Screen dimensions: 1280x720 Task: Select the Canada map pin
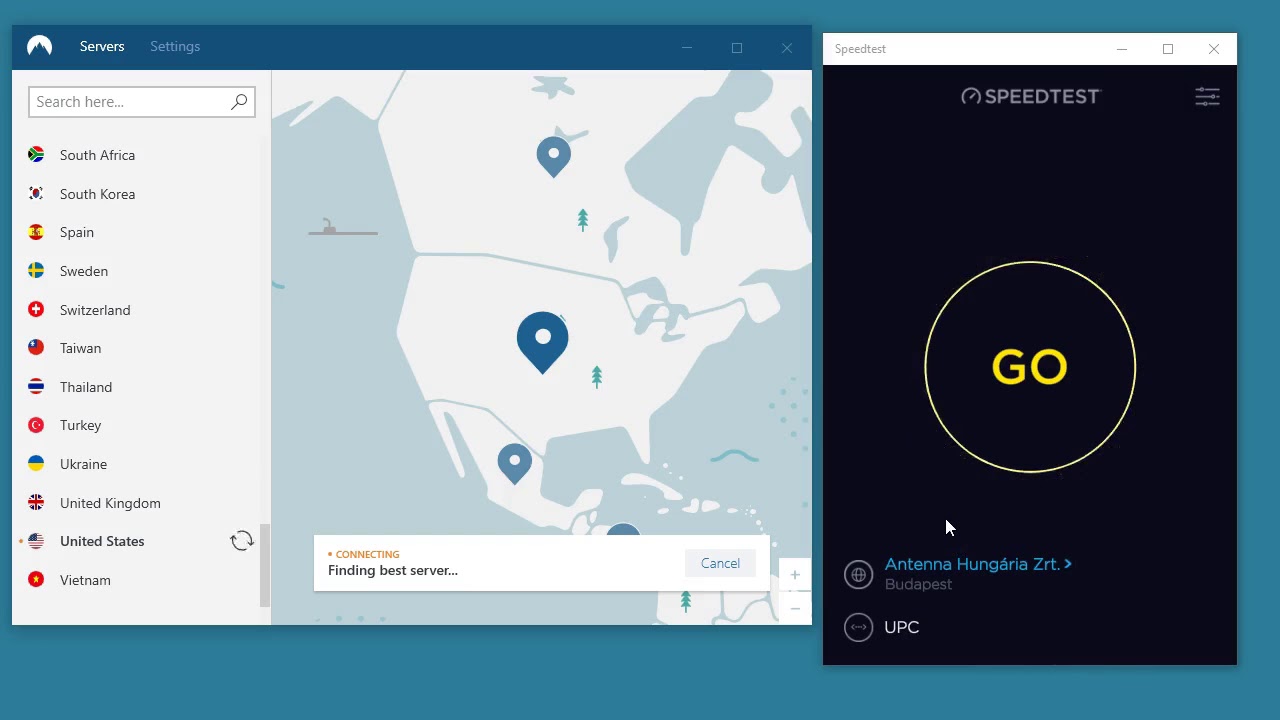(553, 157)
